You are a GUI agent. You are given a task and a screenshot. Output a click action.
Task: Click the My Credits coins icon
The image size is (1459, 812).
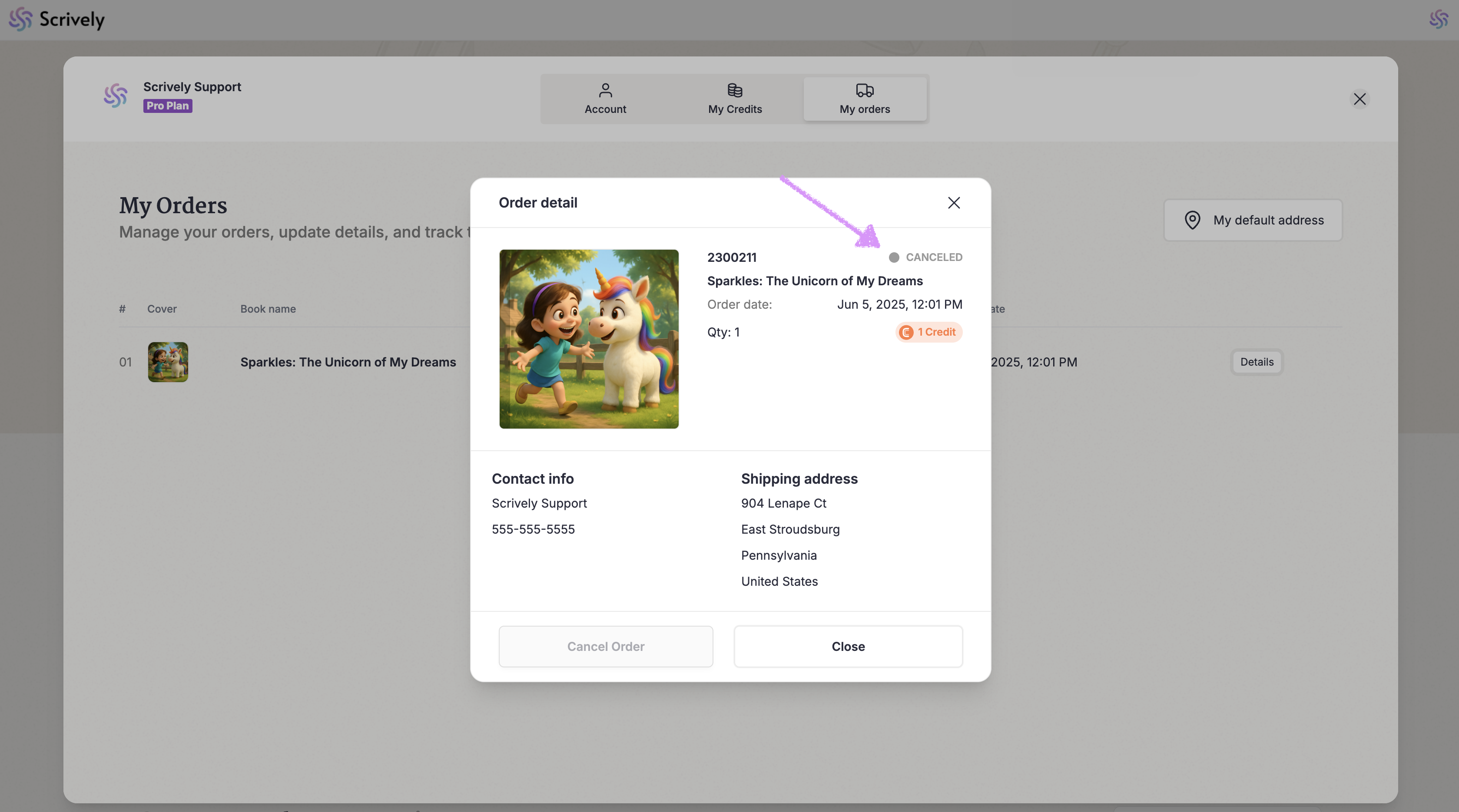[x=735, y=90]
